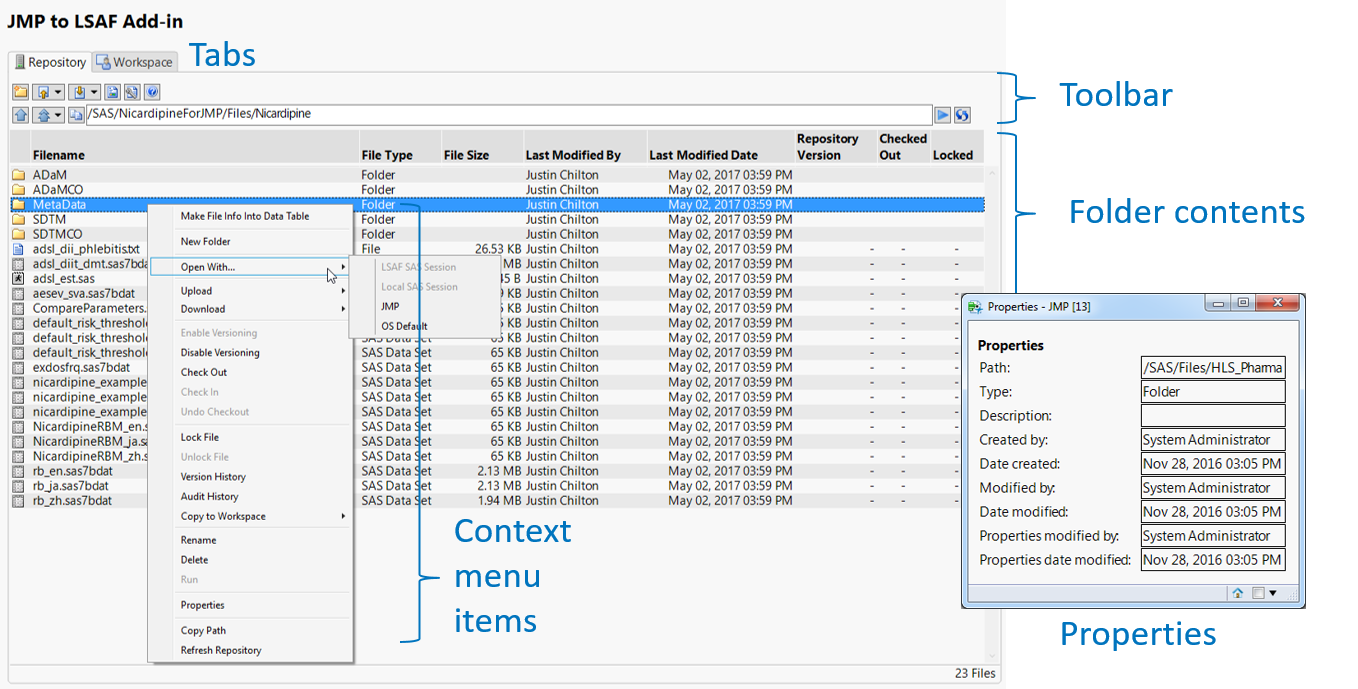Select the ADaM folder icon
The image size is (1358, 689).
coord(18,175)
